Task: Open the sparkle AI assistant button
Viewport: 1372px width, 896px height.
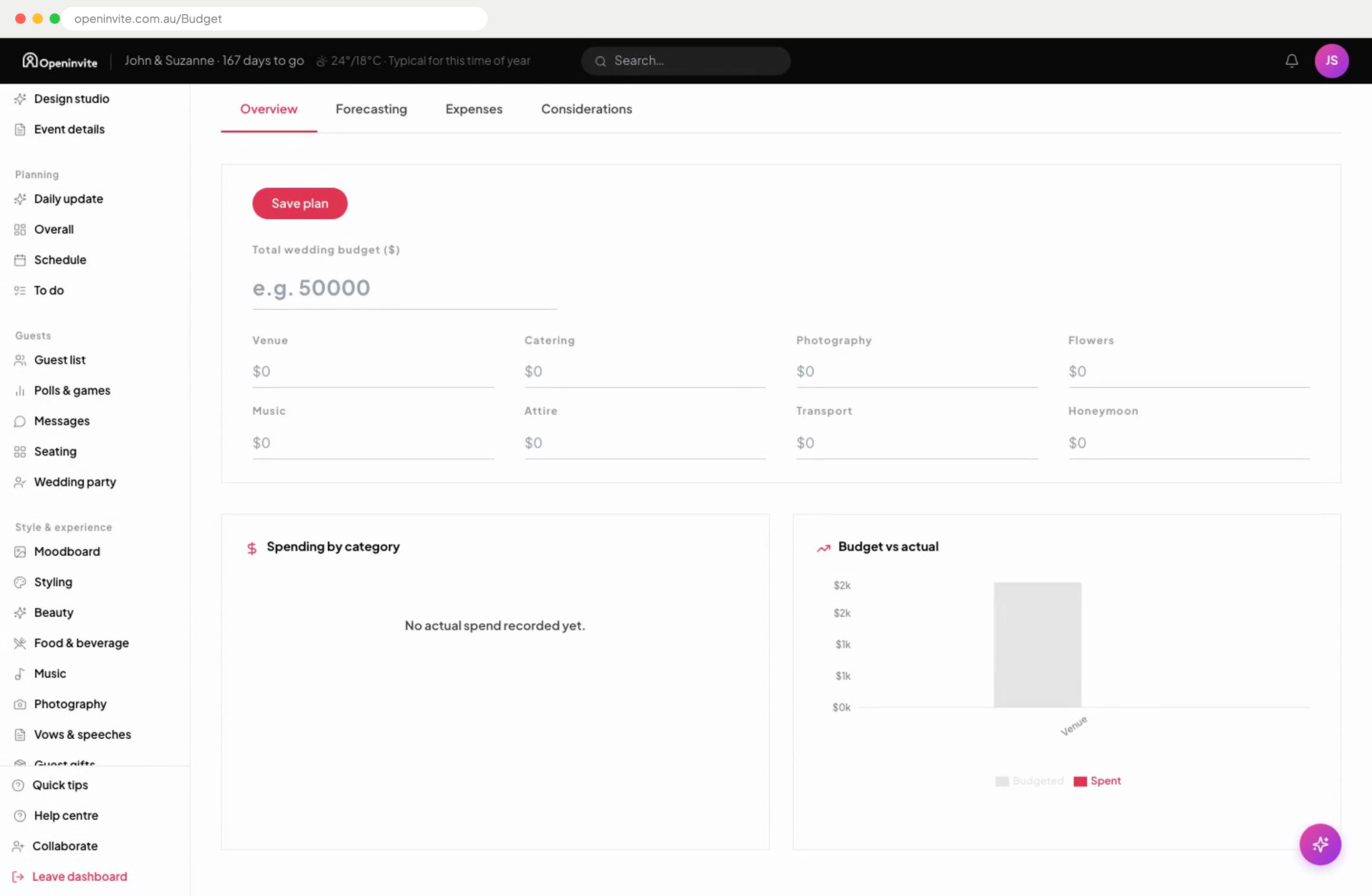Action: [1320, 844]
